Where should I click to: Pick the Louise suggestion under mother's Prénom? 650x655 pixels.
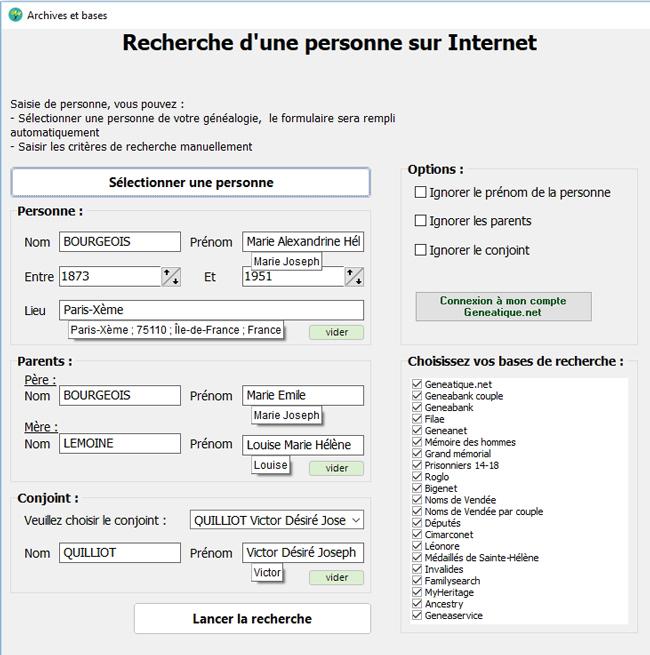coord(270,465)
